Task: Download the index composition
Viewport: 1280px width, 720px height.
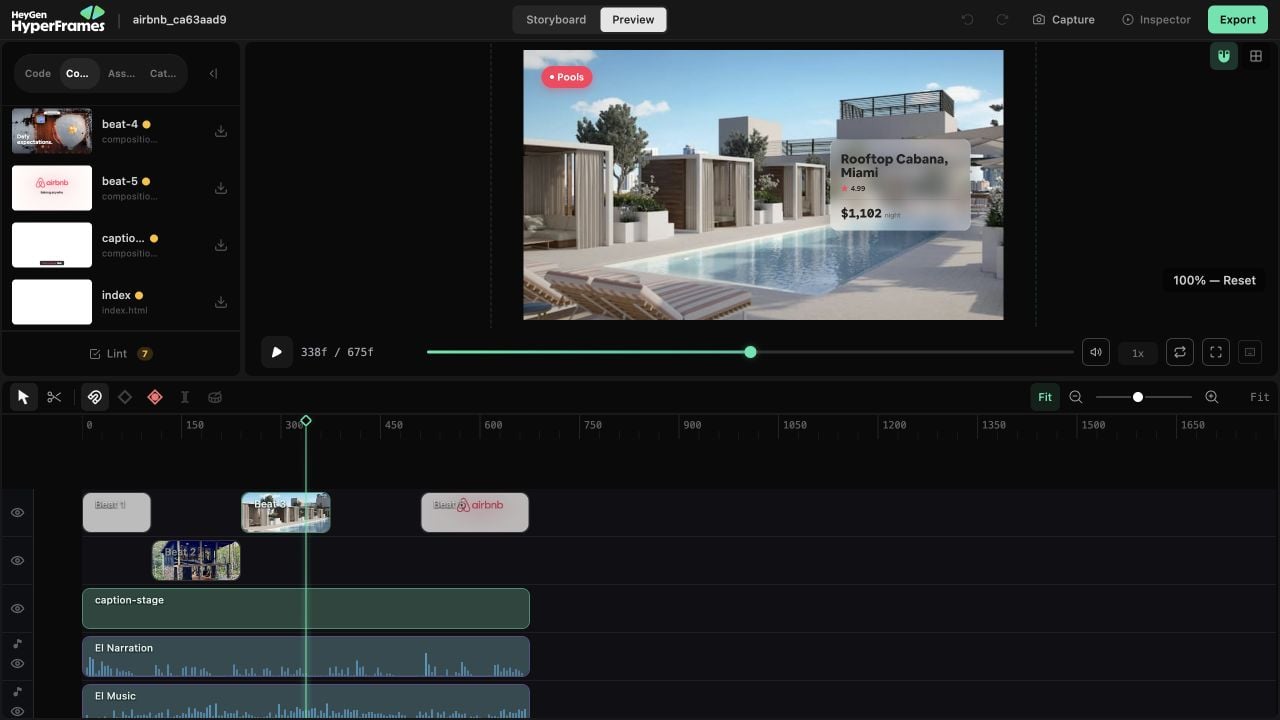Action: click(221, 302)
